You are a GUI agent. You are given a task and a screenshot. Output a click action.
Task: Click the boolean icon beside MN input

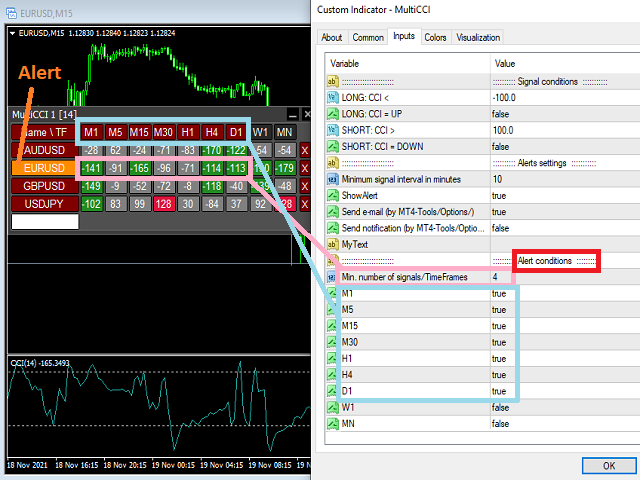[x=333, y=424]
